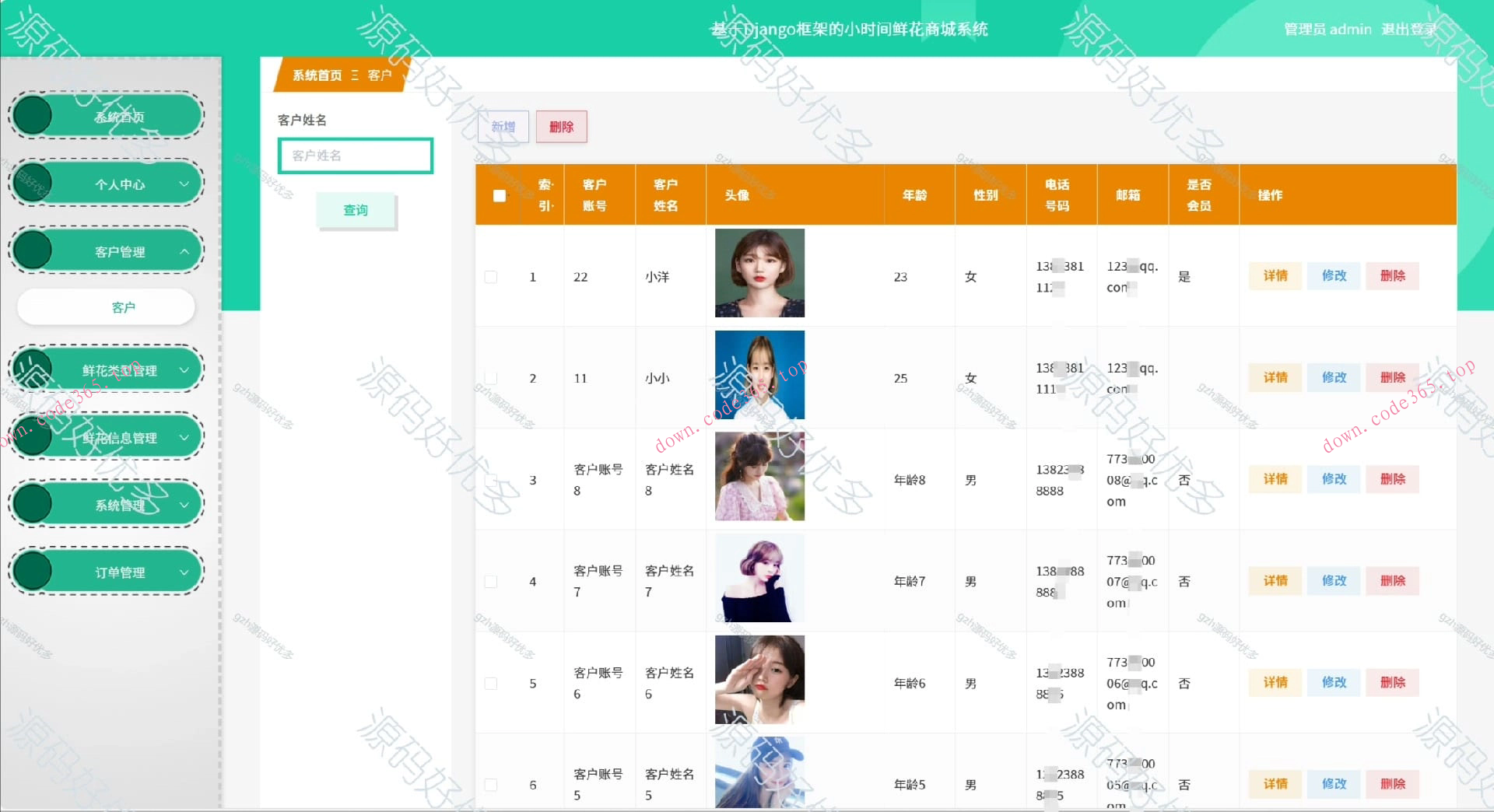This screenshot has height=812, width=1494.
Task: Click 退出登录 to log out
Action: point(1408,30)
